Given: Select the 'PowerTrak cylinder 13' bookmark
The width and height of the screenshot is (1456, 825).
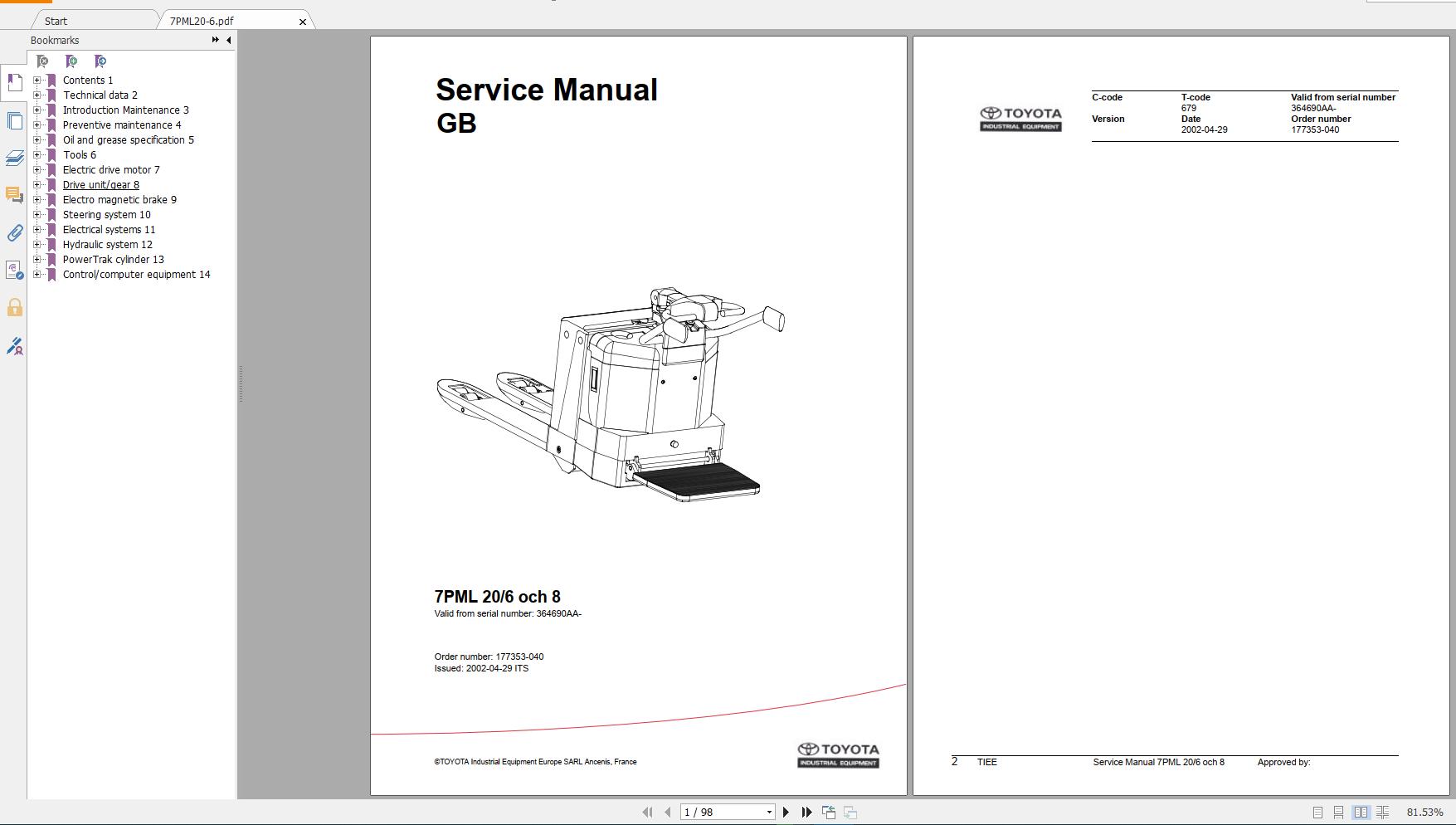Looking at the screenshot, I should click(x=114, y=260).
